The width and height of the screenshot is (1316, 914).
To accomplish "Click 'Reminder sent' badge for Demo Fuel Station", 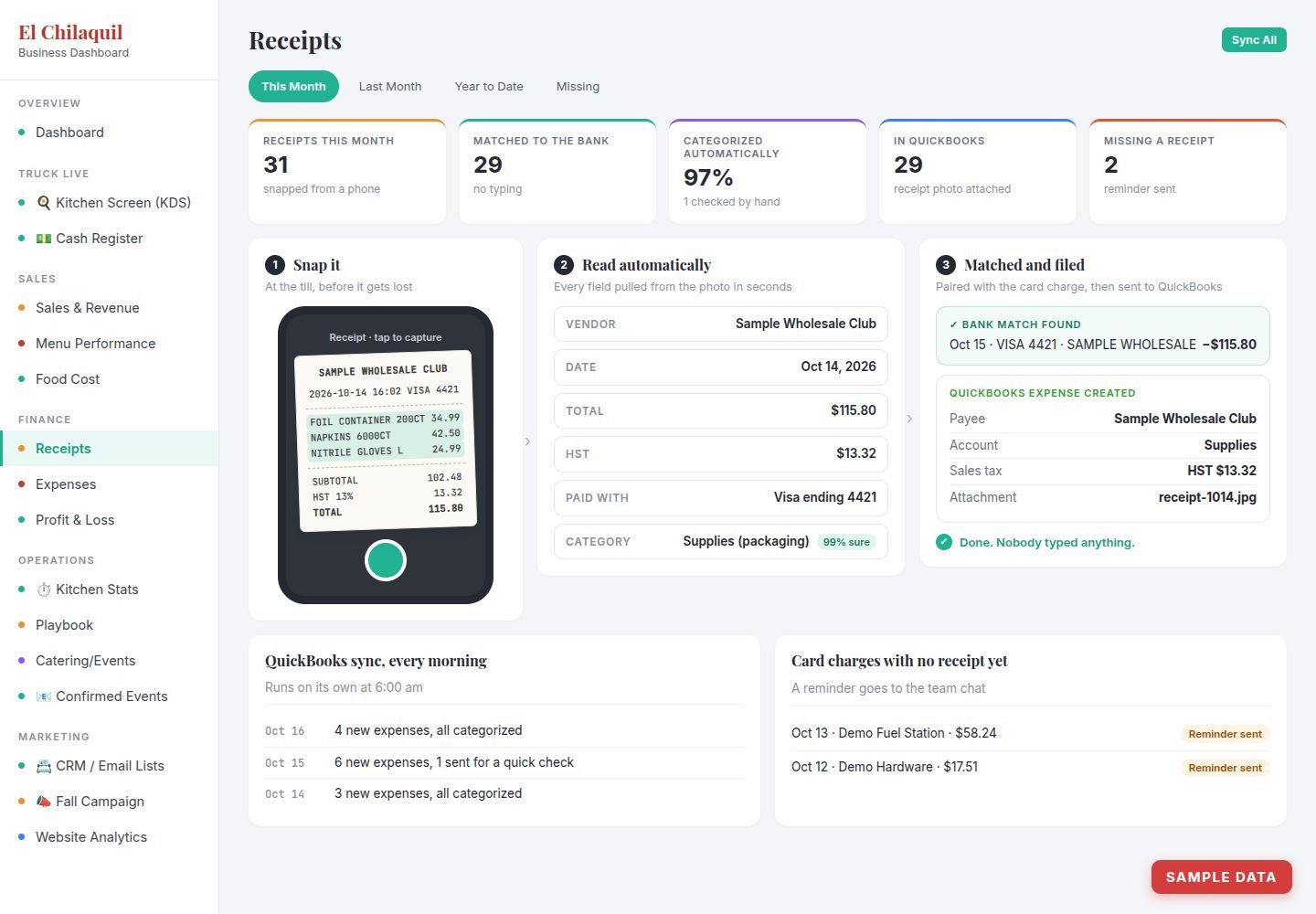I will tap(1225, 734).
